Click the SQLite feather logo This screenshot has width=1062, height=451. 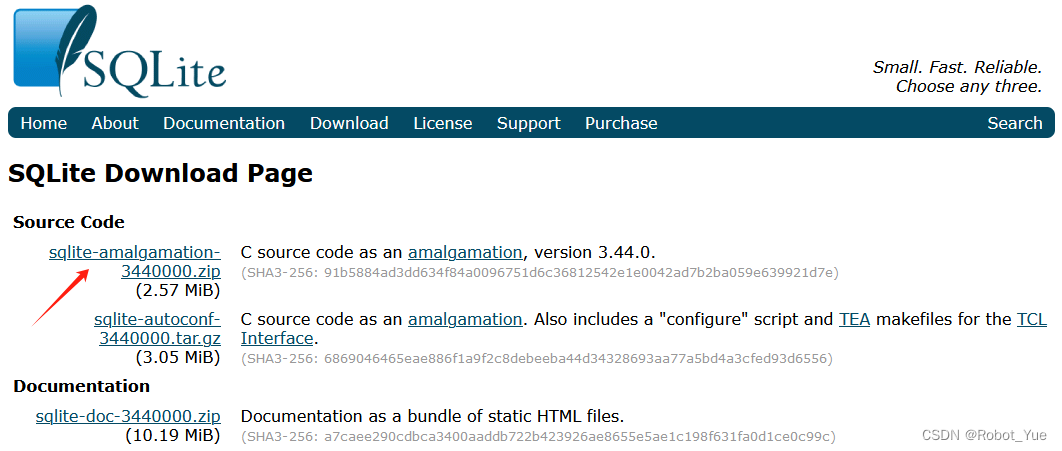pos(120,51)
